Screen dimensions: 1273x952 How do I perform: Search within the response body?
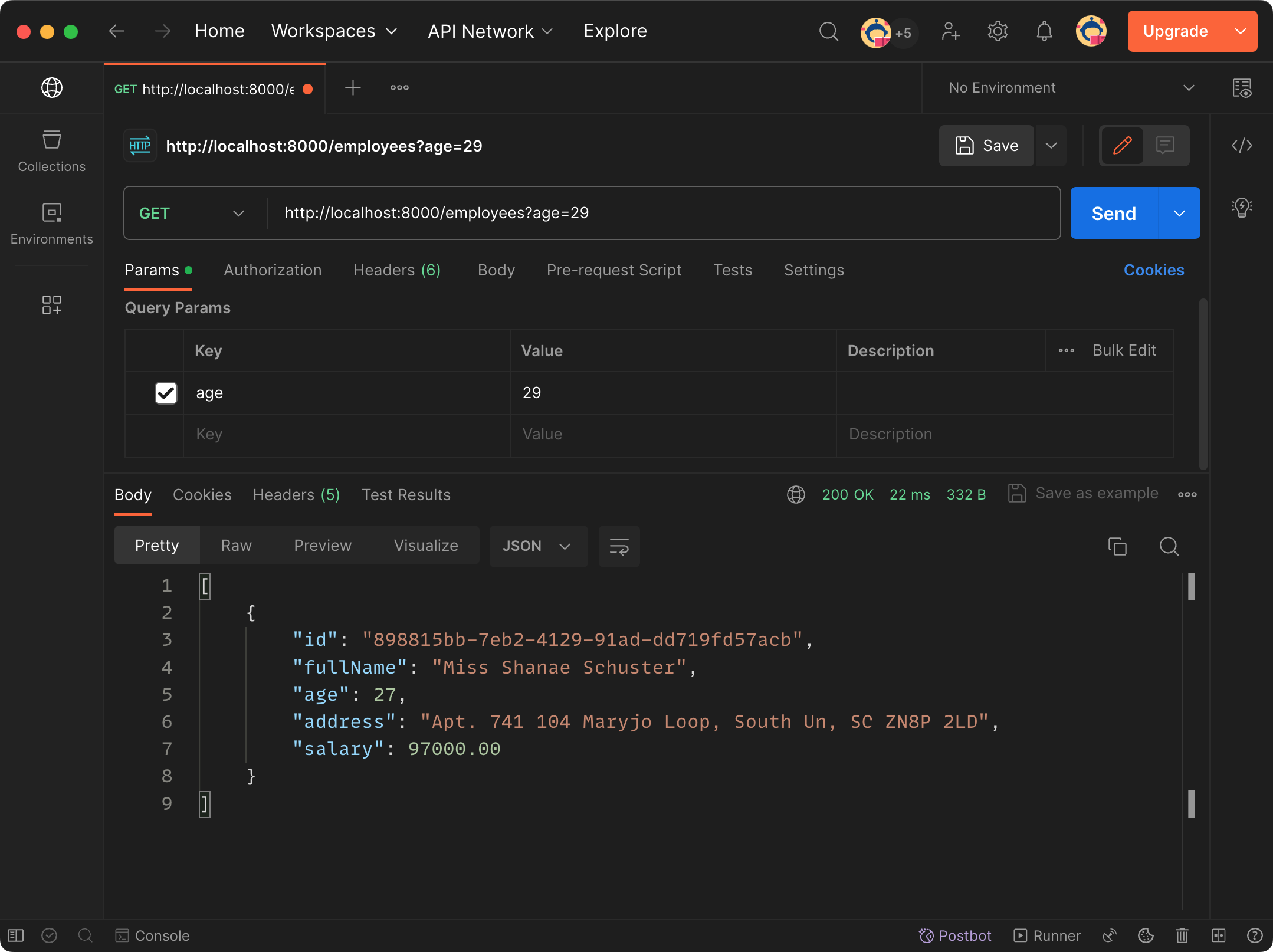[x=1169, y=546]
